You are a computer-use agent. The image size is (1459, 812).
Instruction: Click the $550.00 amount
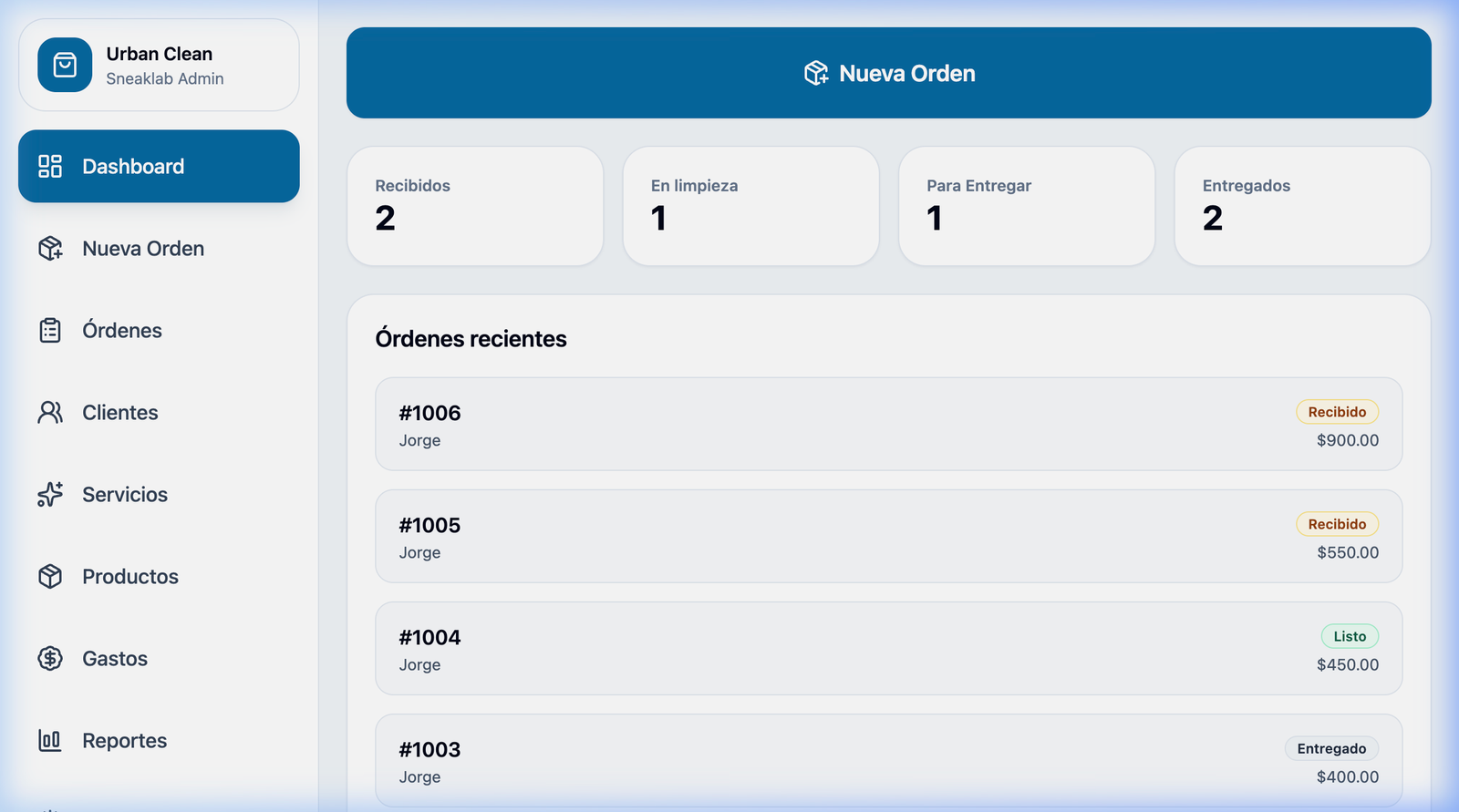[x=1348, y=552]
